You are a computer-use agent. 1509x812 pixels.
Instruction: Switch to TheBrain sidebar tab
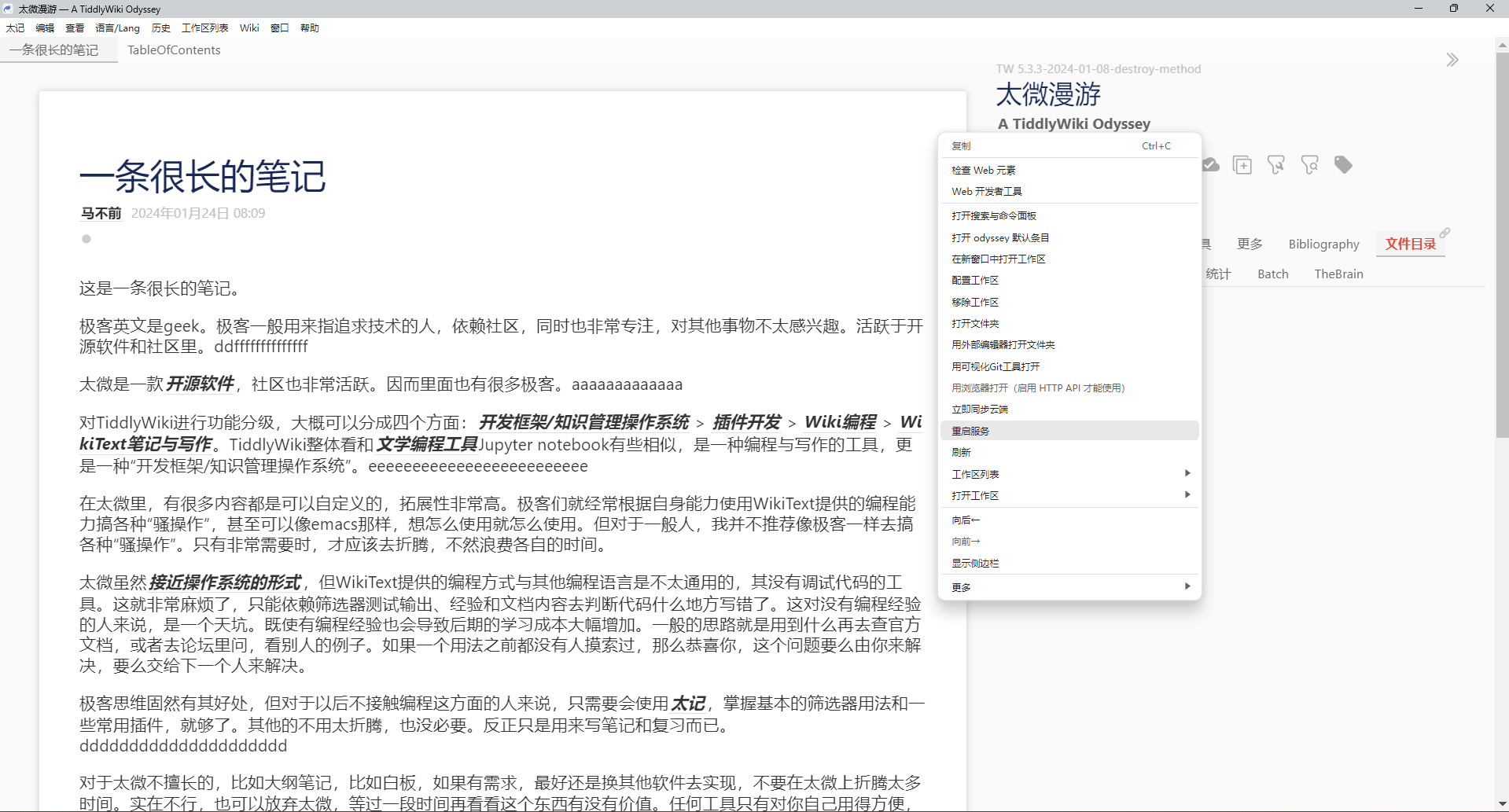point(1338,274)
